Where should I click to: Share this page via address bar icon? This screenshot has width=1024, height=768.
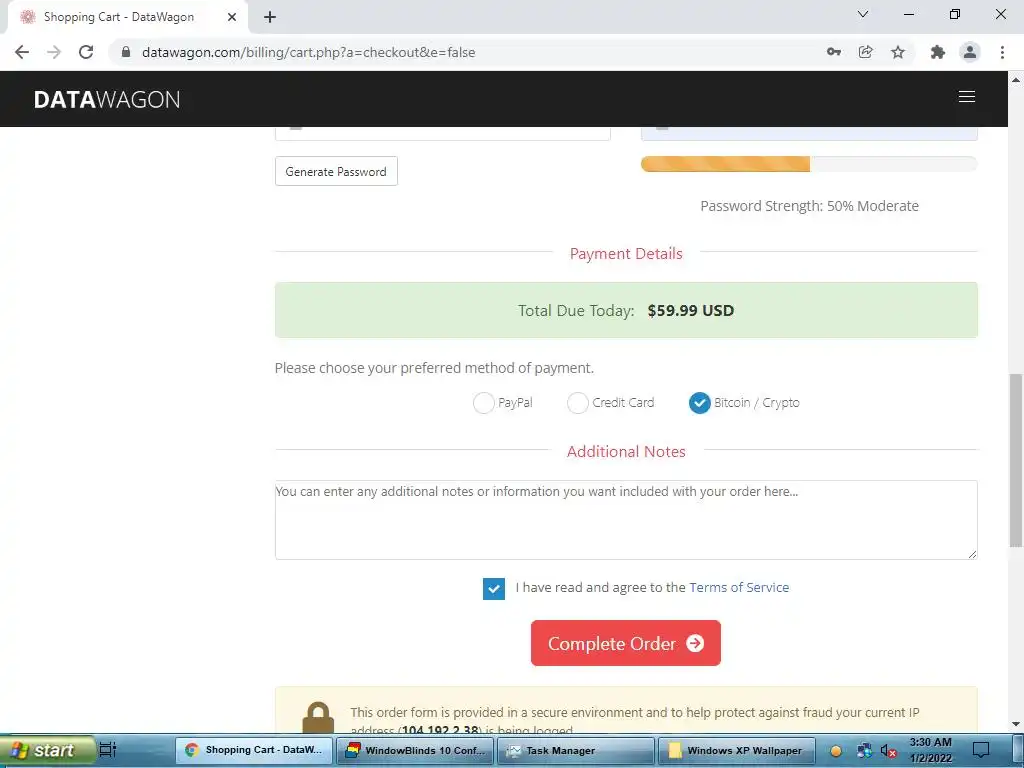pos(865,52)
